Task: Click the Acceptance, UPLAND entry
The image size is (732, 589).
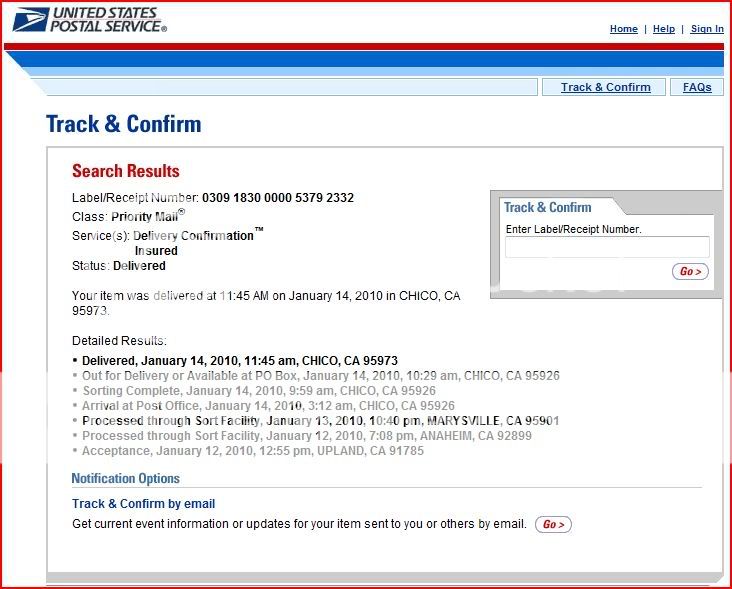Action: [x=253, y=451]
